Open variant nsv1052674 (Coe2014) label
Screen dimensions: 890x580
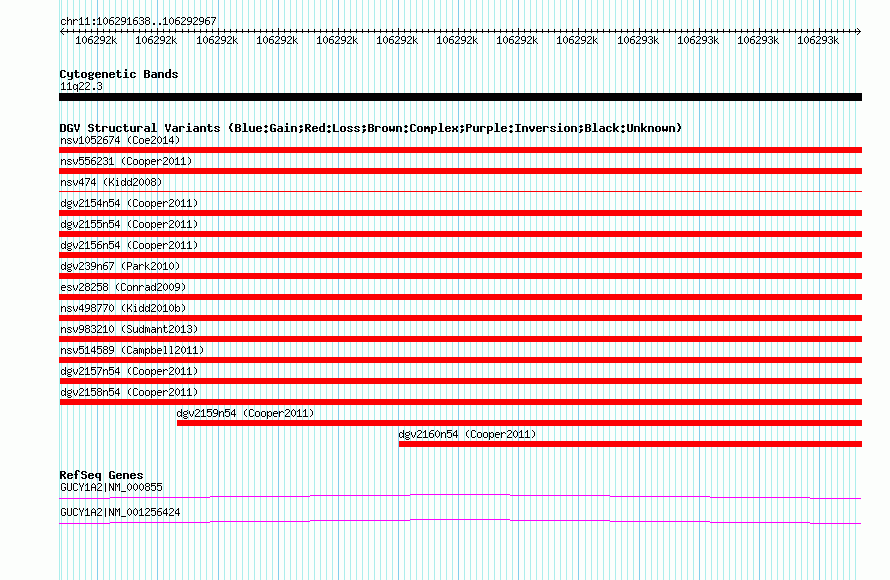click(x=120, y=140)
